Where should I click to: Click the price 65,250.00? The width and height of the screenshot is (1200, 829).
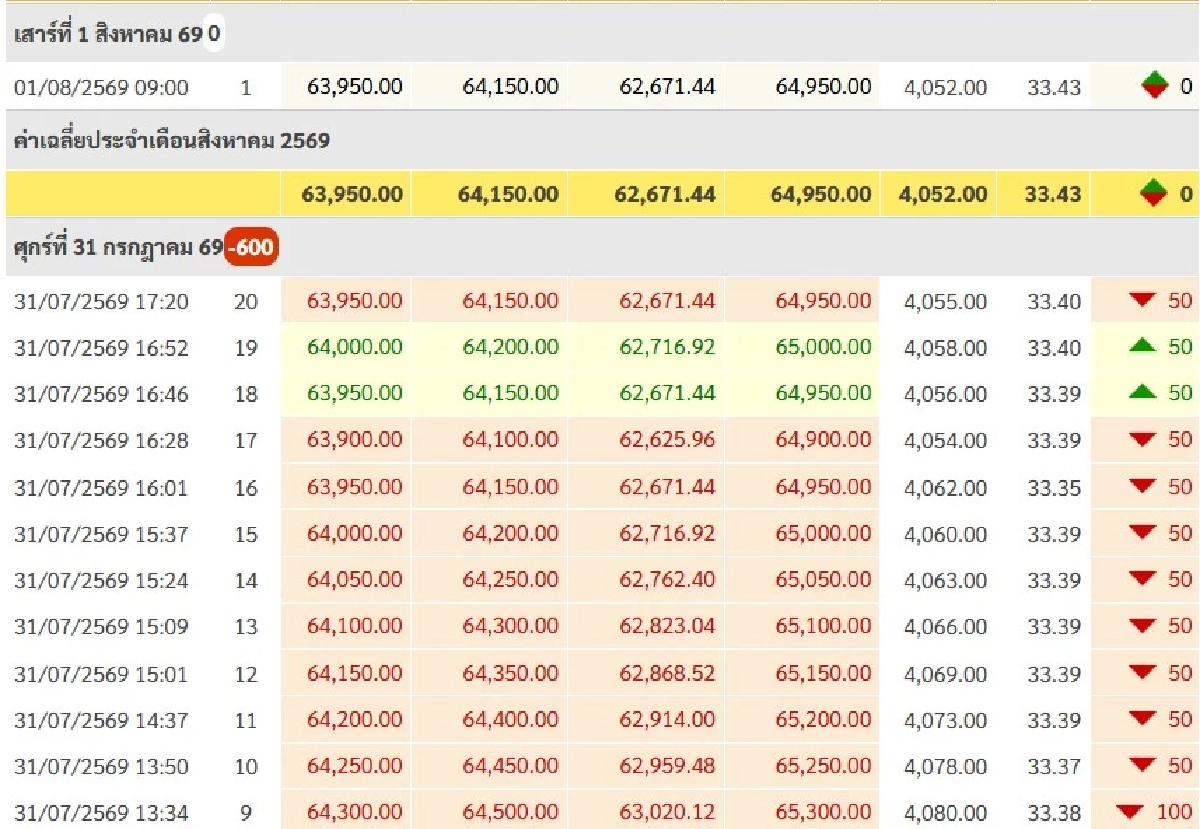point(823,767)
